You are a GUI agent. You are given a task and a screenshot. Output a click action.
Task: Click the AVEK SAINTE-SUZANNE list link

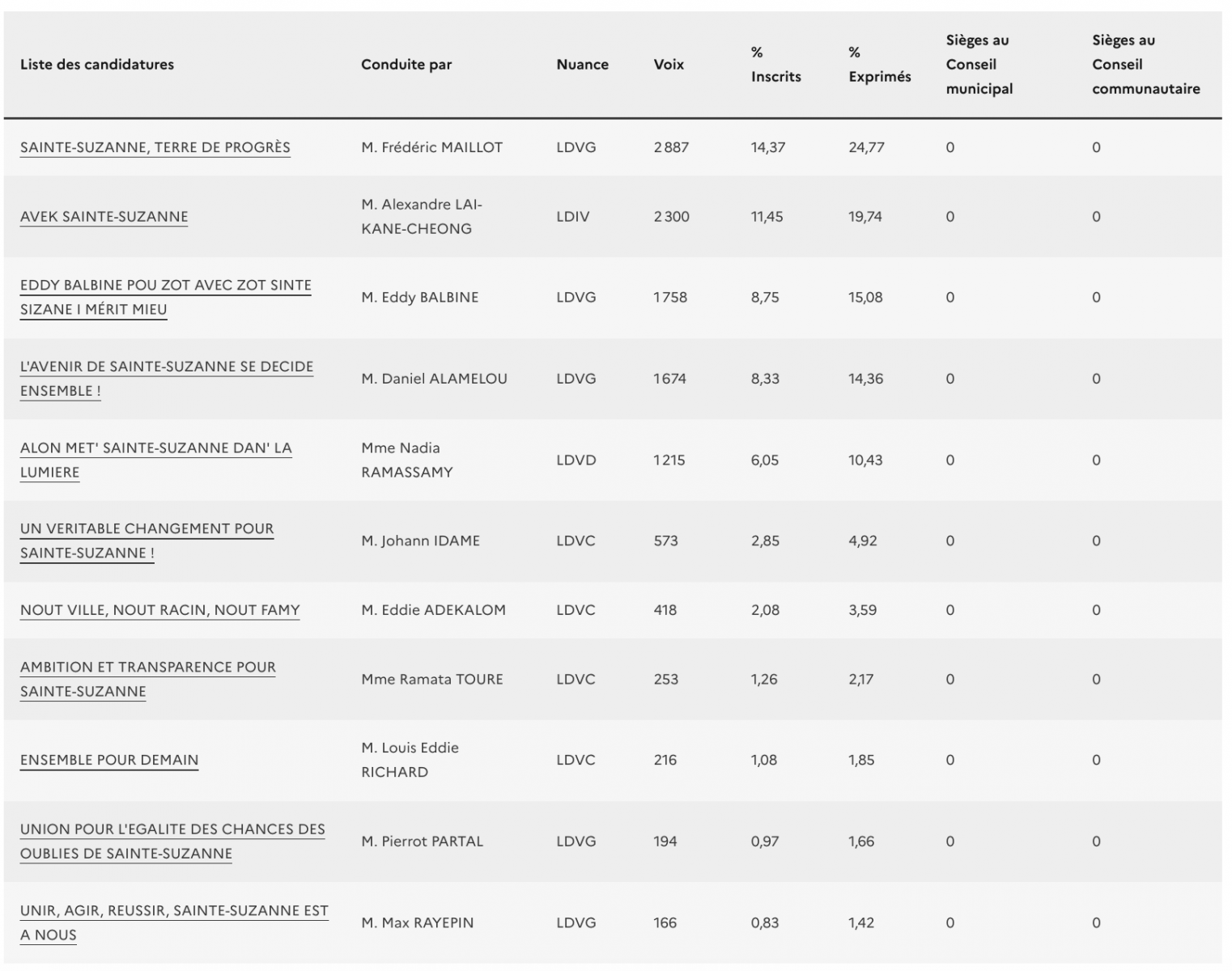coord(104,217)
